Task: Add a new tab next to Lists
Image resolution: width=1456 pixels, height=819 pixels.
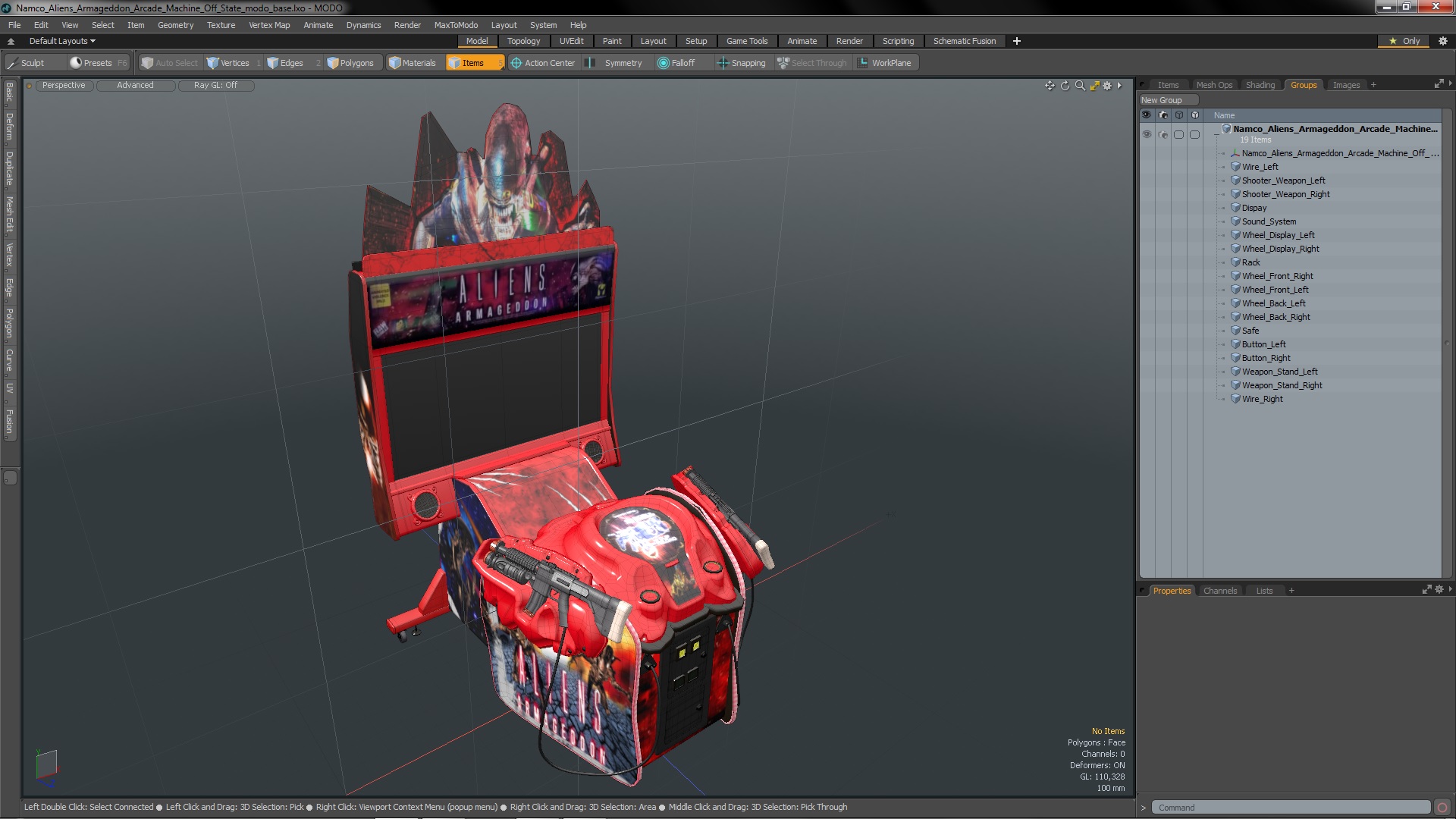Action: (1291, 591)
